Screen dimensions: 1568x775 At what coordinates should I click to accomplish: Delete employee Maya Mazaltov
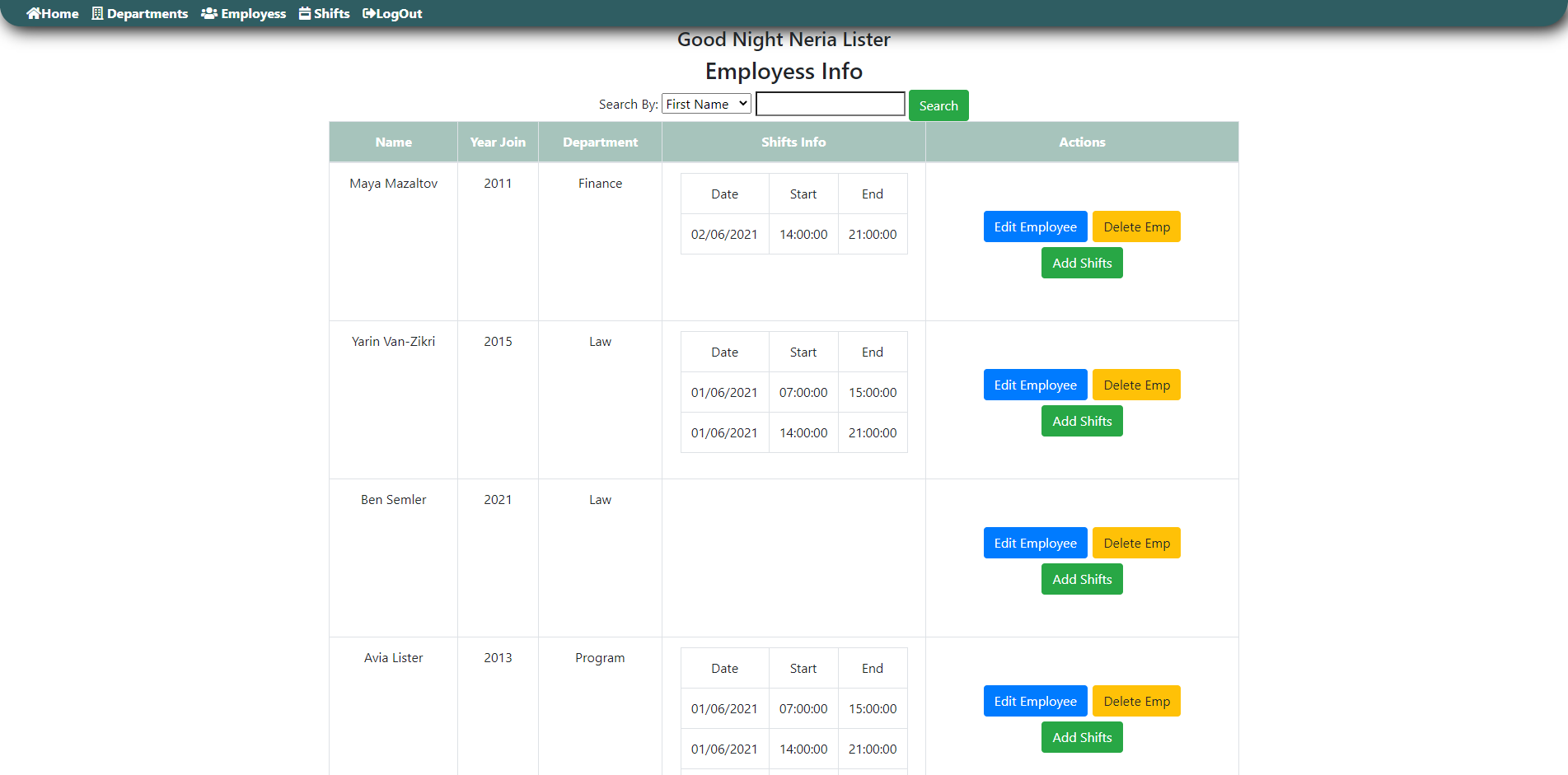coord(1137,226)
